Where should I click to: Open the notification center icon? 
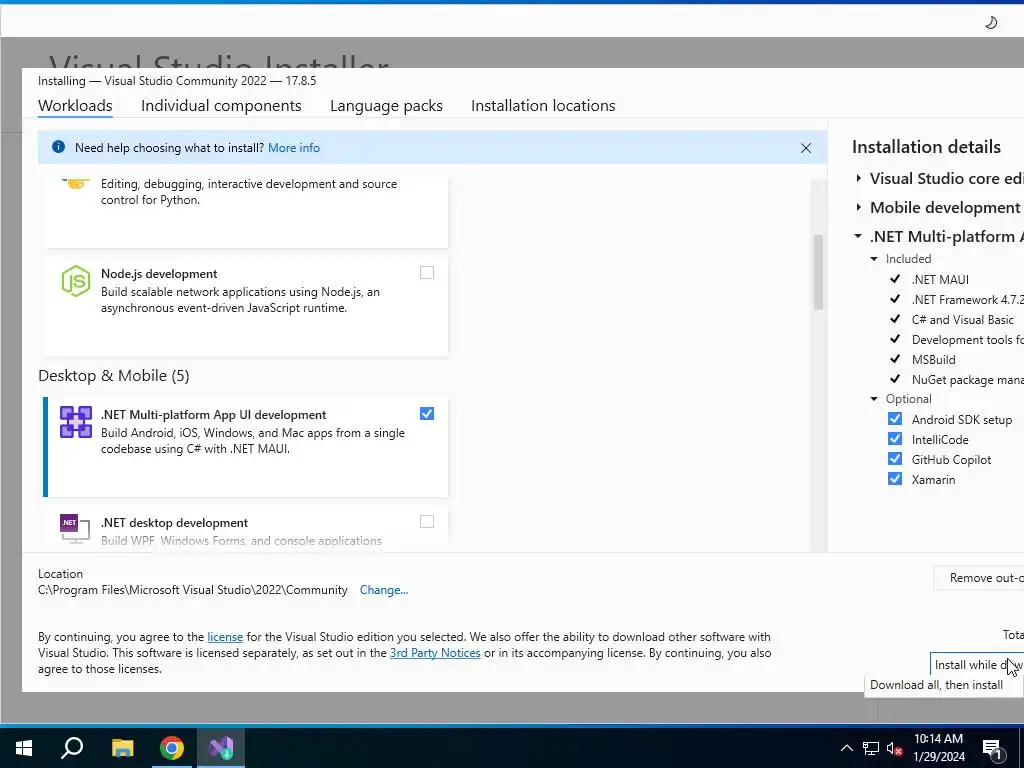point(993,749)
